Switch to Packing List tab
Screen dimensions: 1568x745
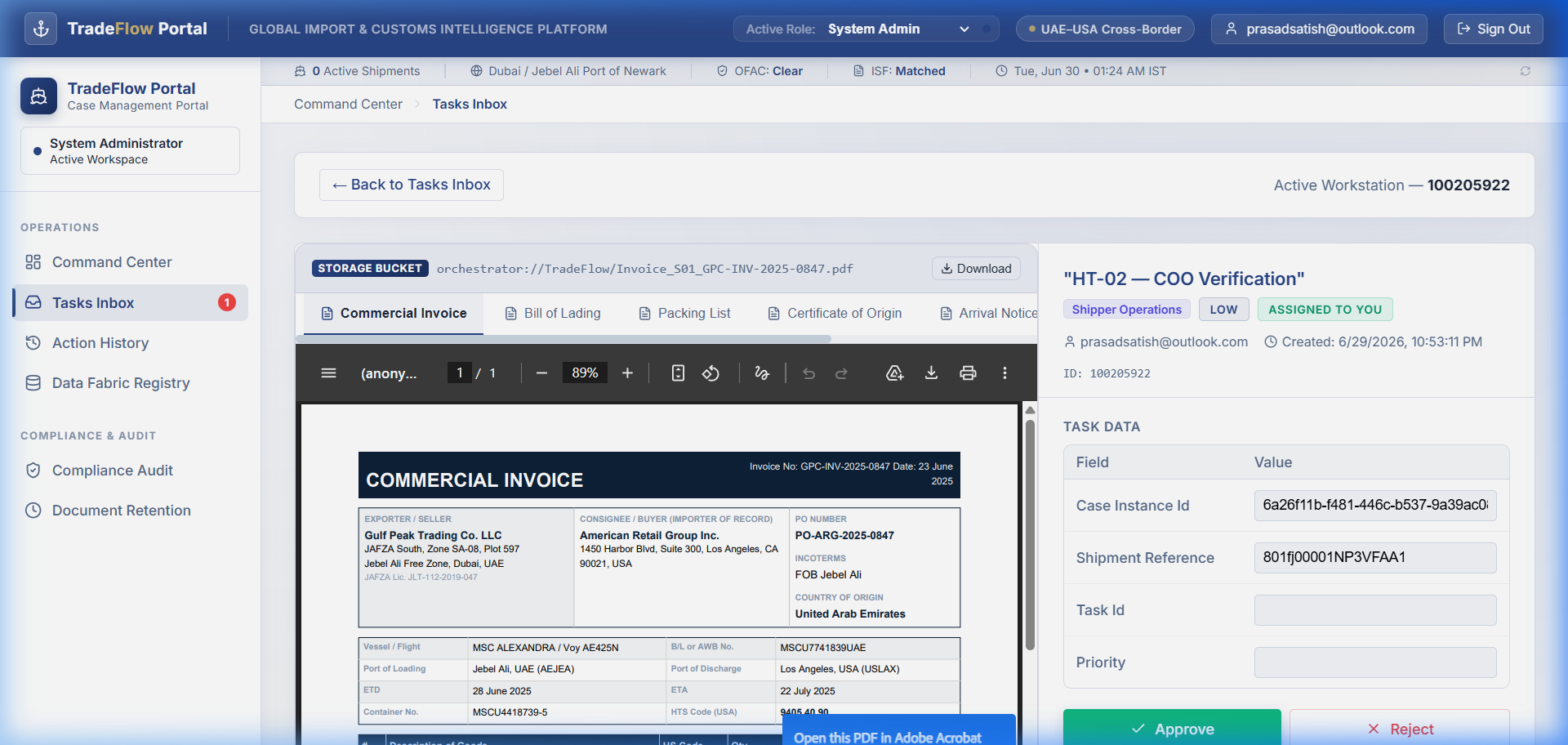click(684, 314)
